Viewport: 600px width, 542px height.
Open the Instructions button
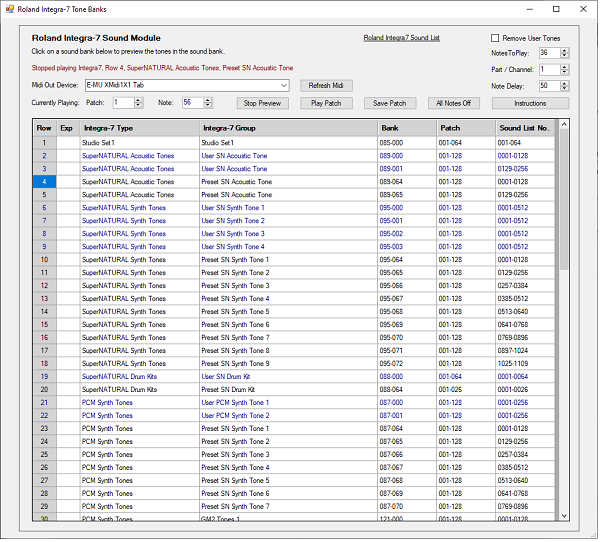pyautogui.click(x=530, y=103)
